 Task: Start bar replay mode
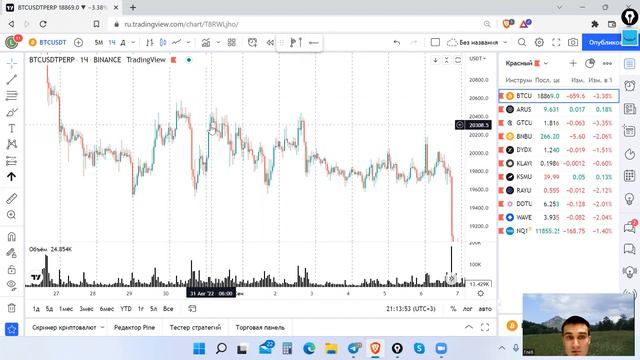pos(270,42)
